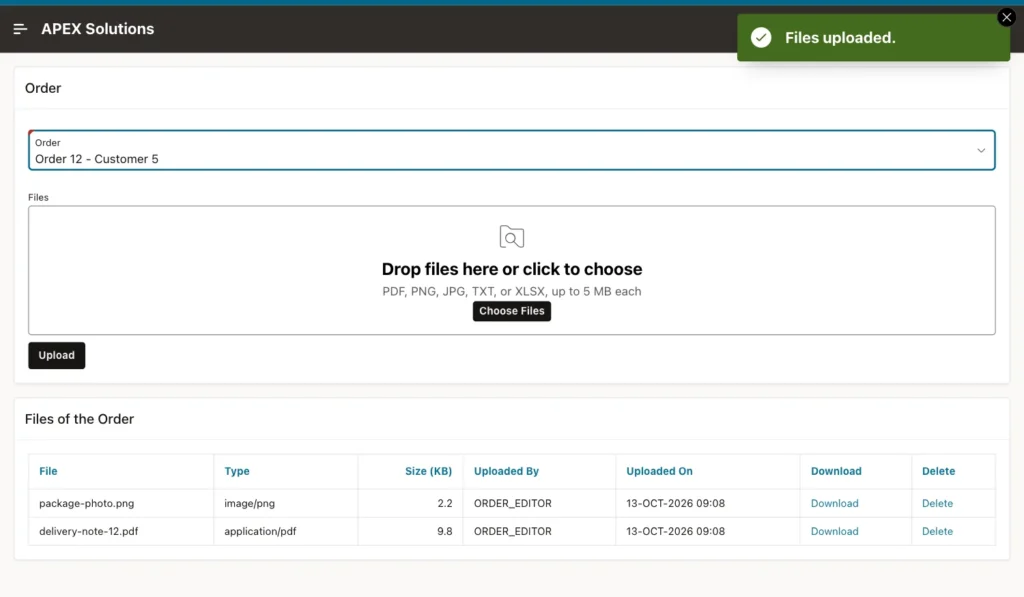Image resolution: width=1024 pixels, height=597 pixels.
Task: Click the Choose Files button
Action: (x=512, y=311)
